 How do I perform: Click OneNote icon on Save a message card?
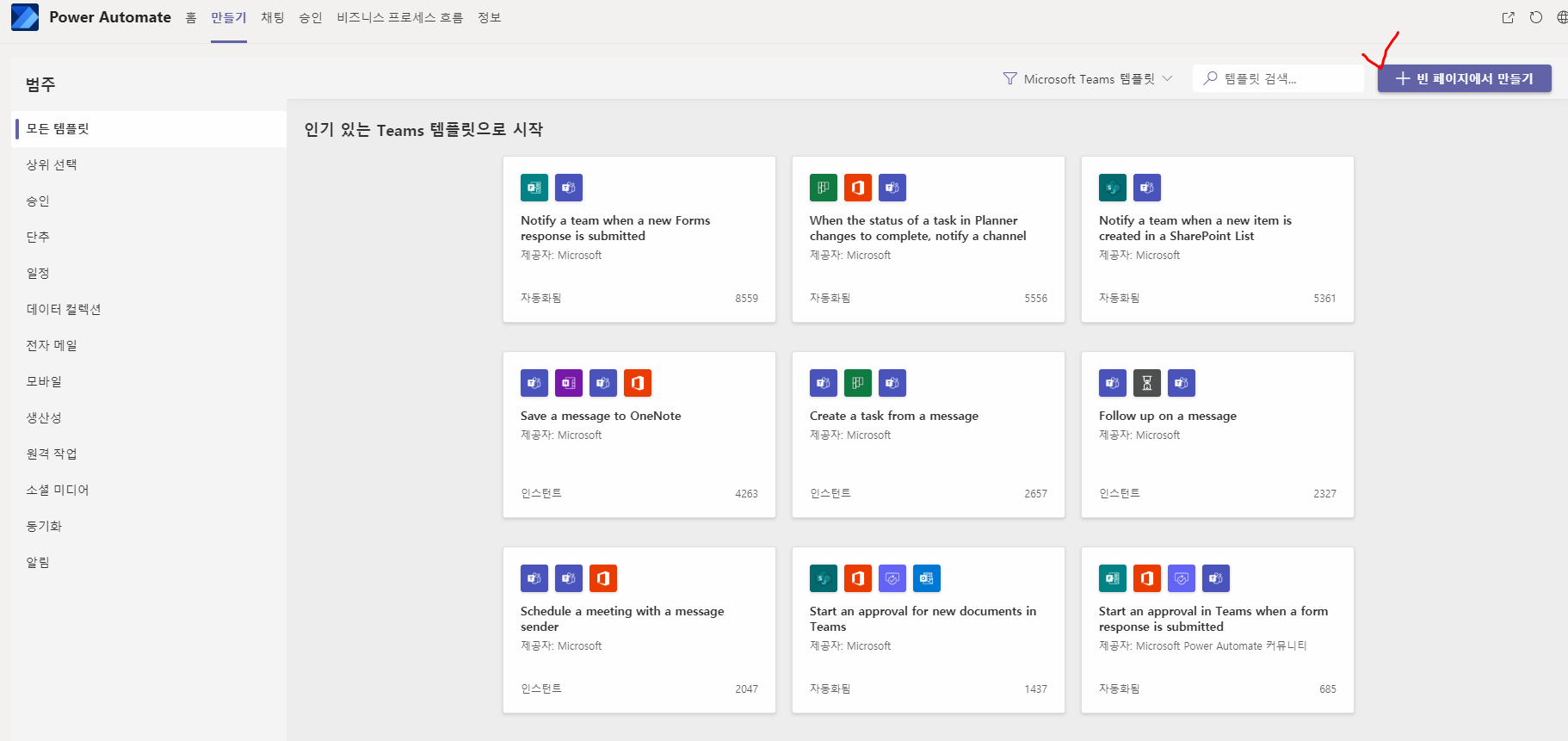coord(569,383)
